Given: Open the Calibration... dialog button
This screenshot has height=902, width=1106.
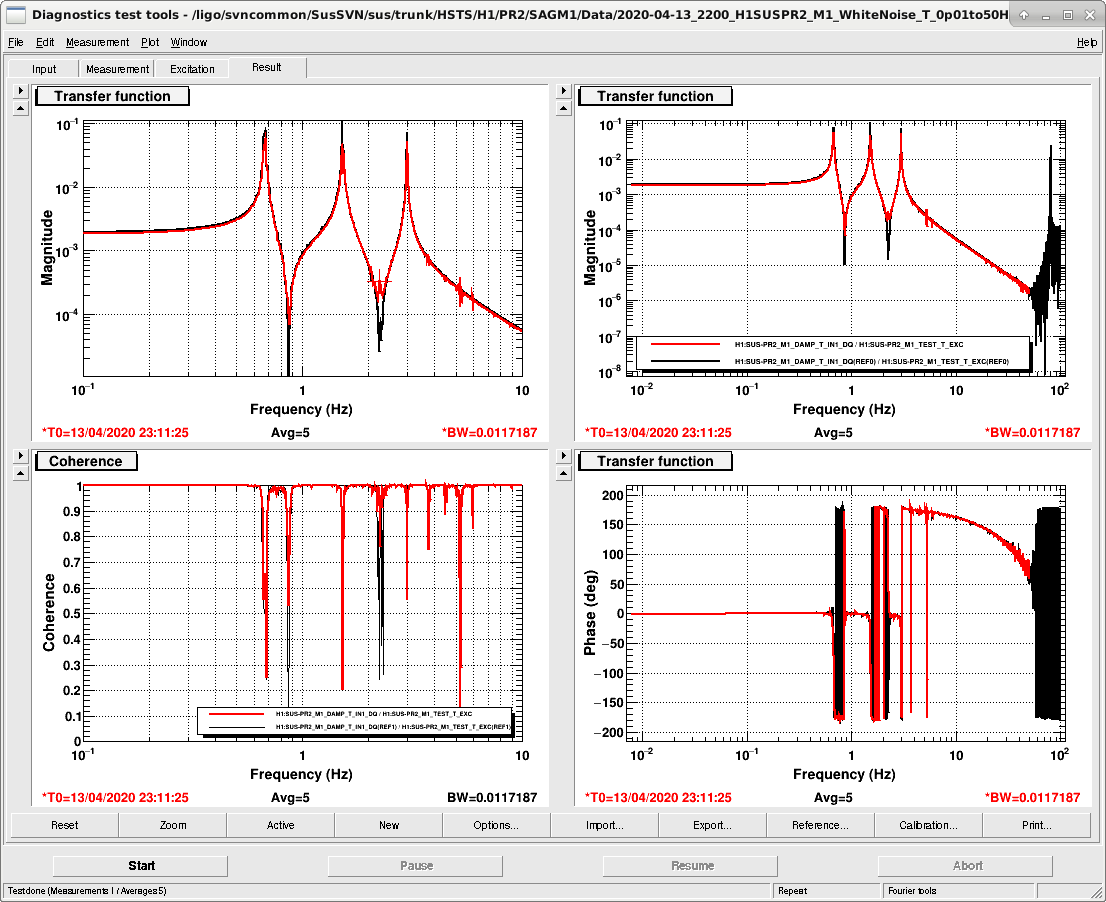Looking at the screenshot, I should click(x=928, y=825).
